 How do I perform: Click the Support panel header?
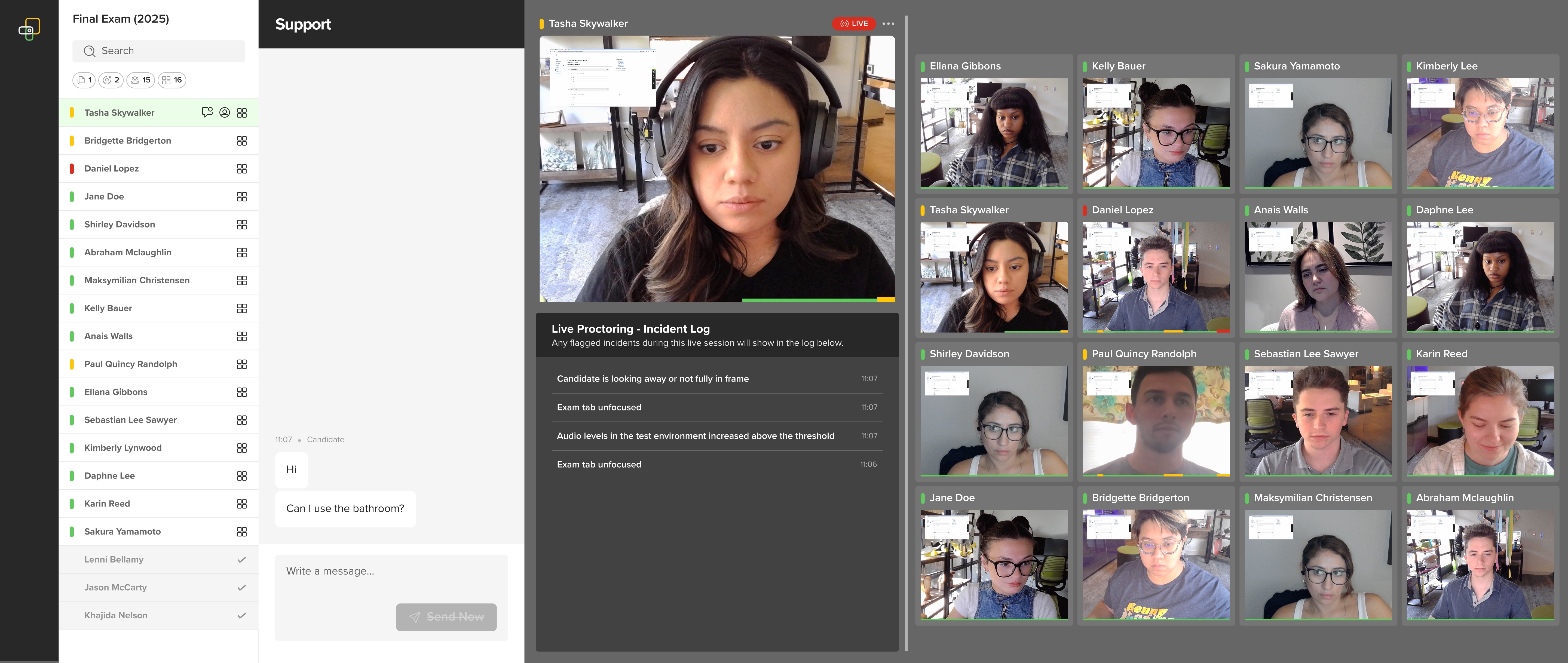click(x=391, y=24)
